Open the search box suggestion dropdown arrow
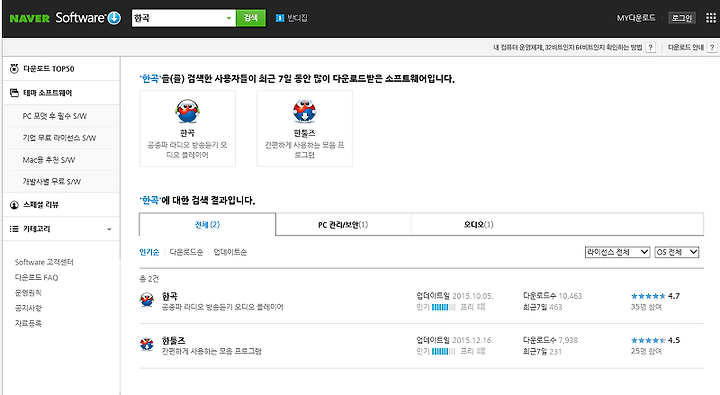 point(229,18)
